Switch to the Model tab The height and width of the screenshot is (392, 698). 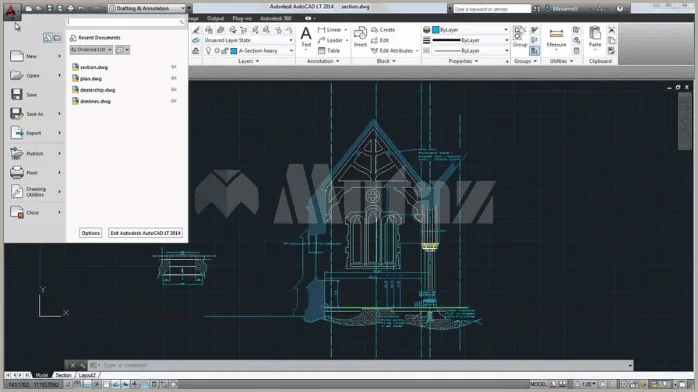pyautogui.click(x=41, y=375)
